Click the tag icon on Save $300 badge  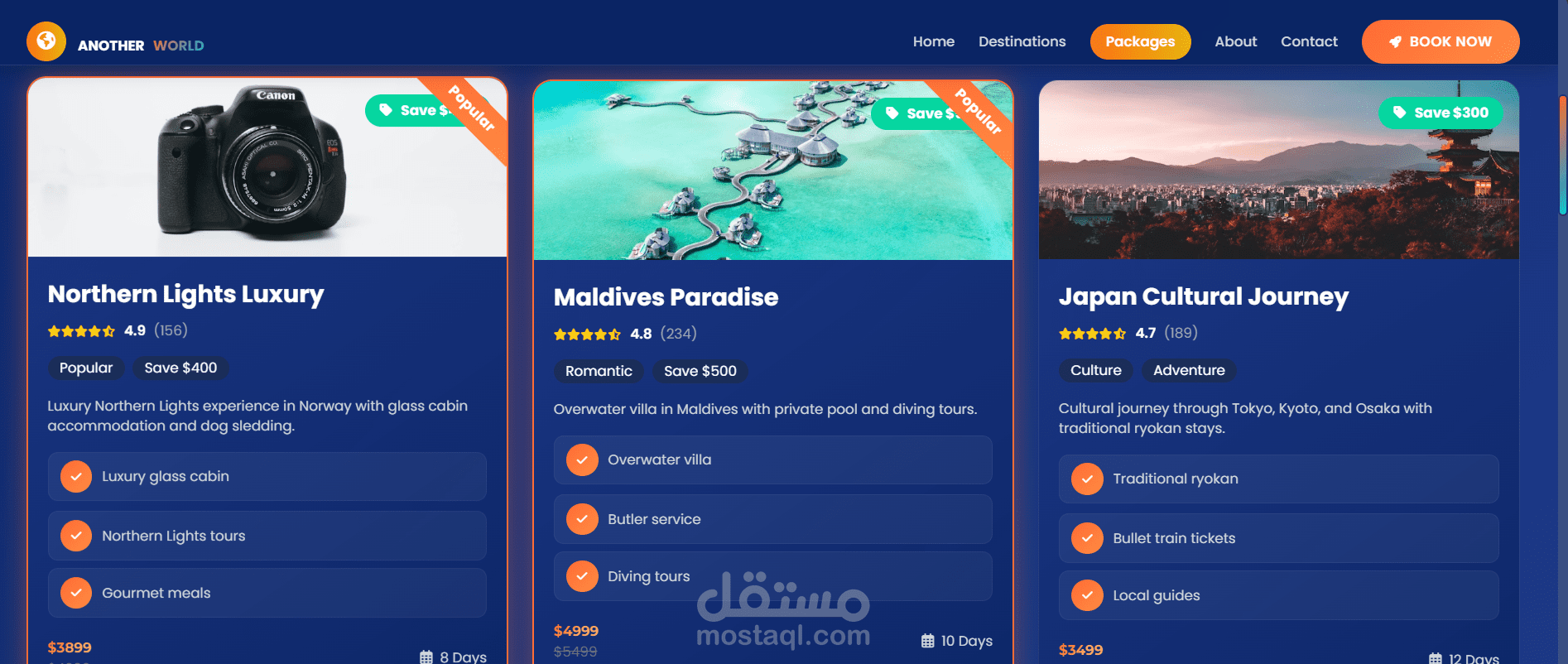pos(1399,113)
